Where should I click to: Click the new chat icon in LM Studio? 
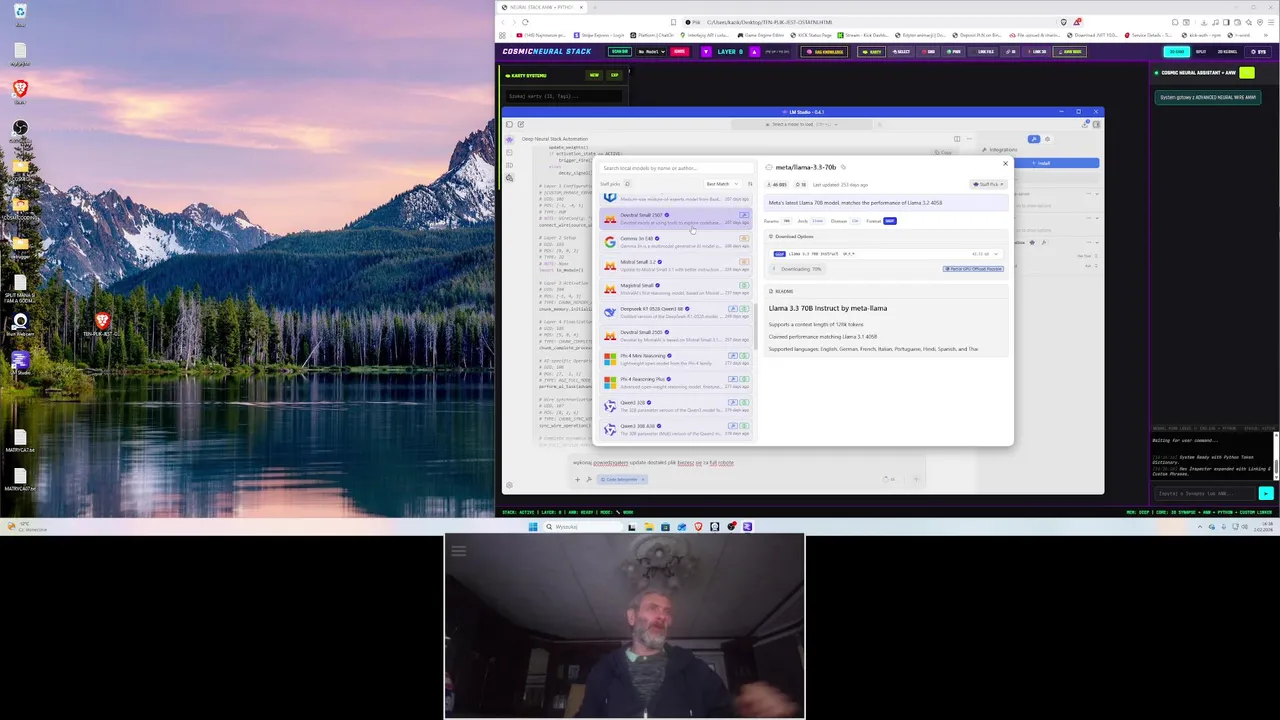click(x=521, y=124)
